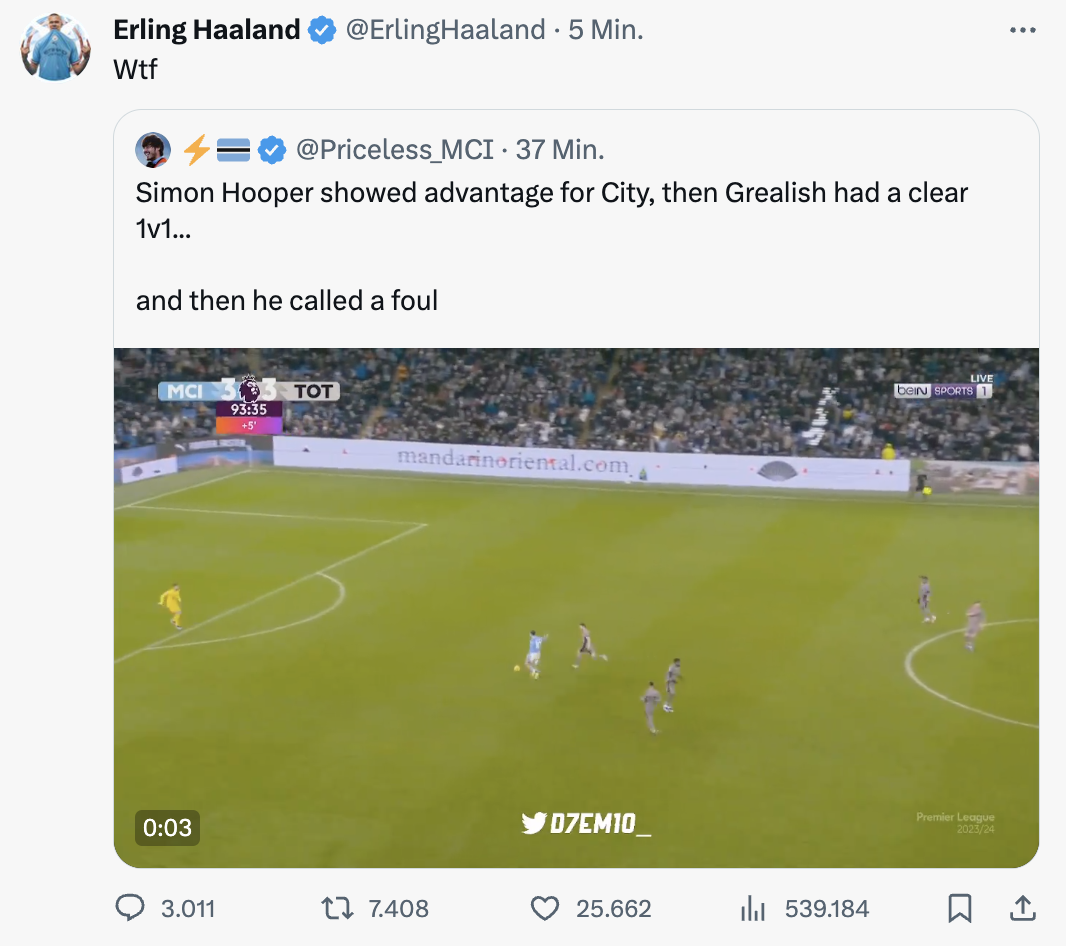
Task: Open the three-dot more options menu
Action: [x=1022, y=31]
